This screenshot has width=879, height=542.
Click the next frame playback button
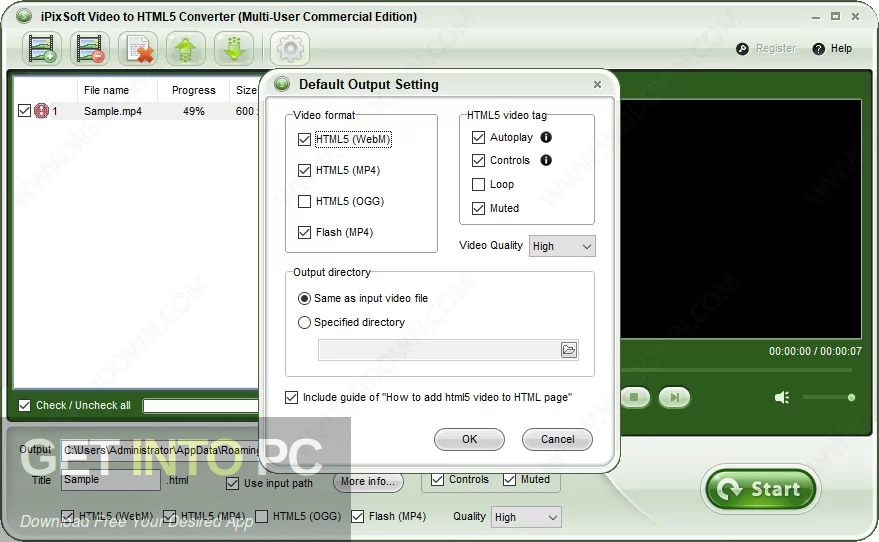(674, 397)
